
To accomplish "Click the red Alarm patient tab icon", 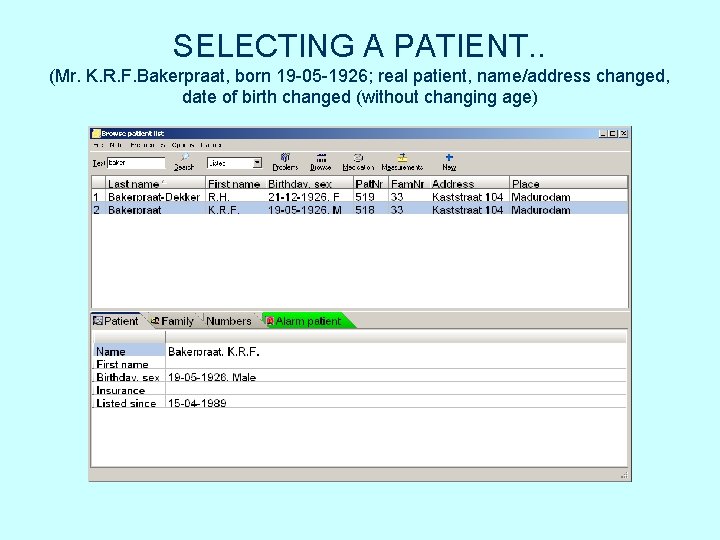I will (270, 321).
